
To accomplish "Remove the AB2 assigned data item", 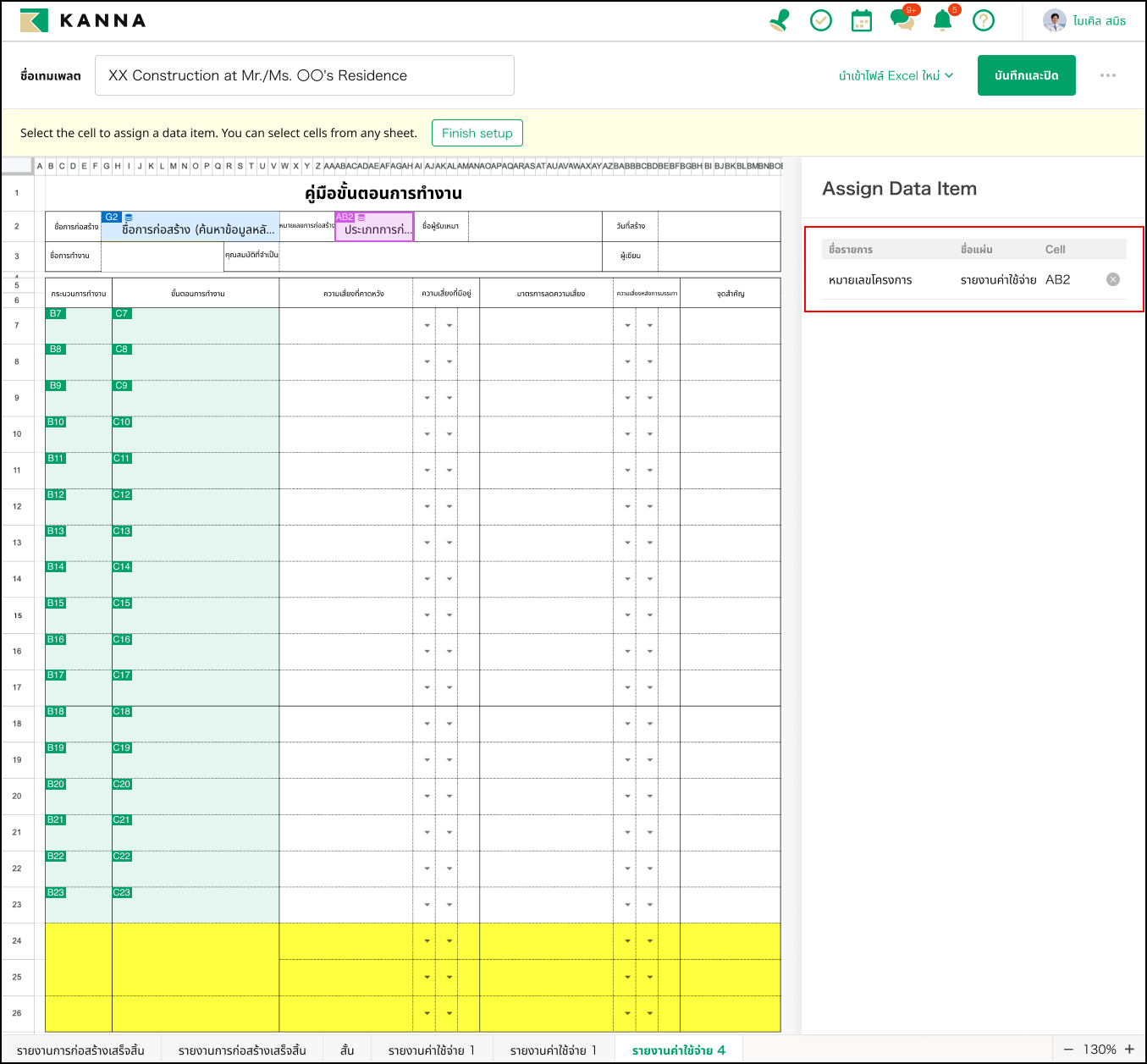I will pyautogui.click(x=1113, y=279).
